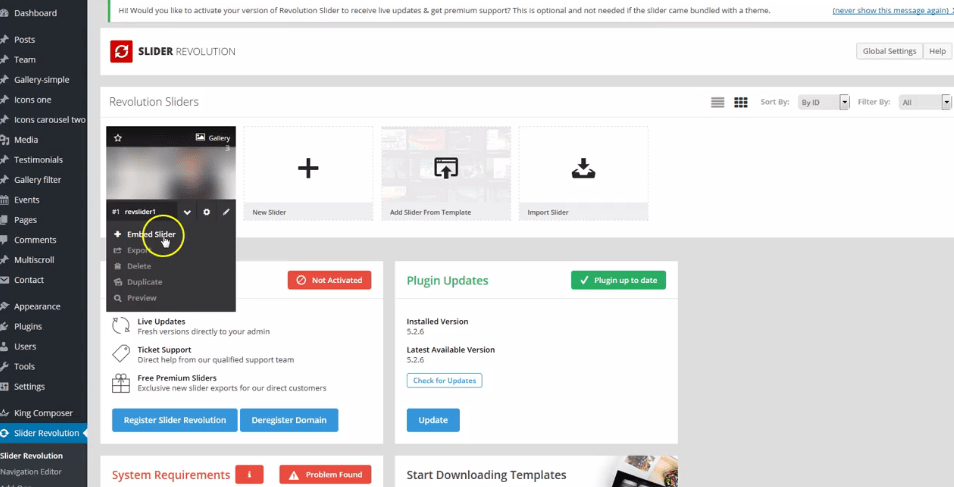The image size is (954, 487).
Task: Select Embed Slider from the menu
Action: pyautogui.click(x=150, y=235)
